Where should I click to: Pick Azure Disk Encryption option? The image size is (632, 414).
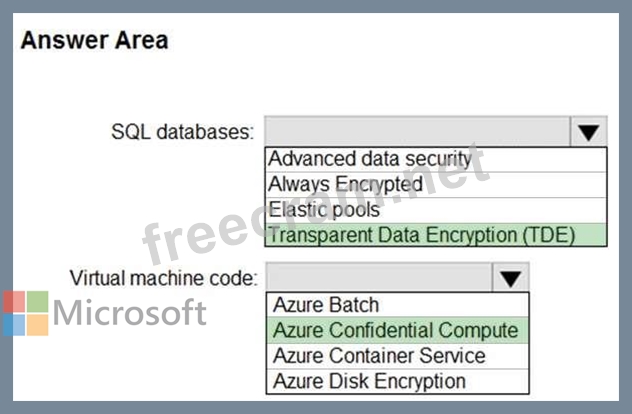pyautogui.click(x=397, y=381)
